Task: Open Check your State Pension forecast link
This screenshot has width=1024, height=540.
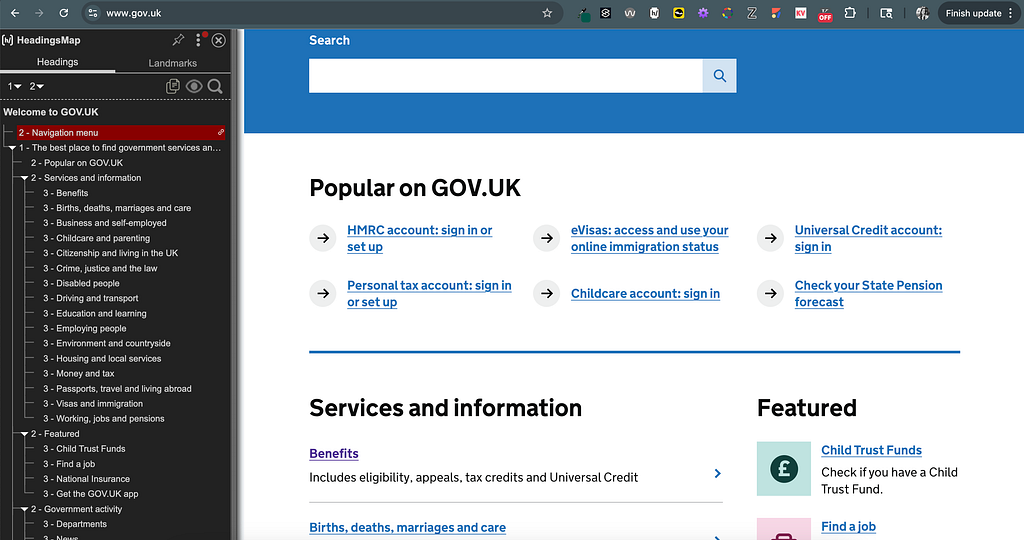Action: 868,294
